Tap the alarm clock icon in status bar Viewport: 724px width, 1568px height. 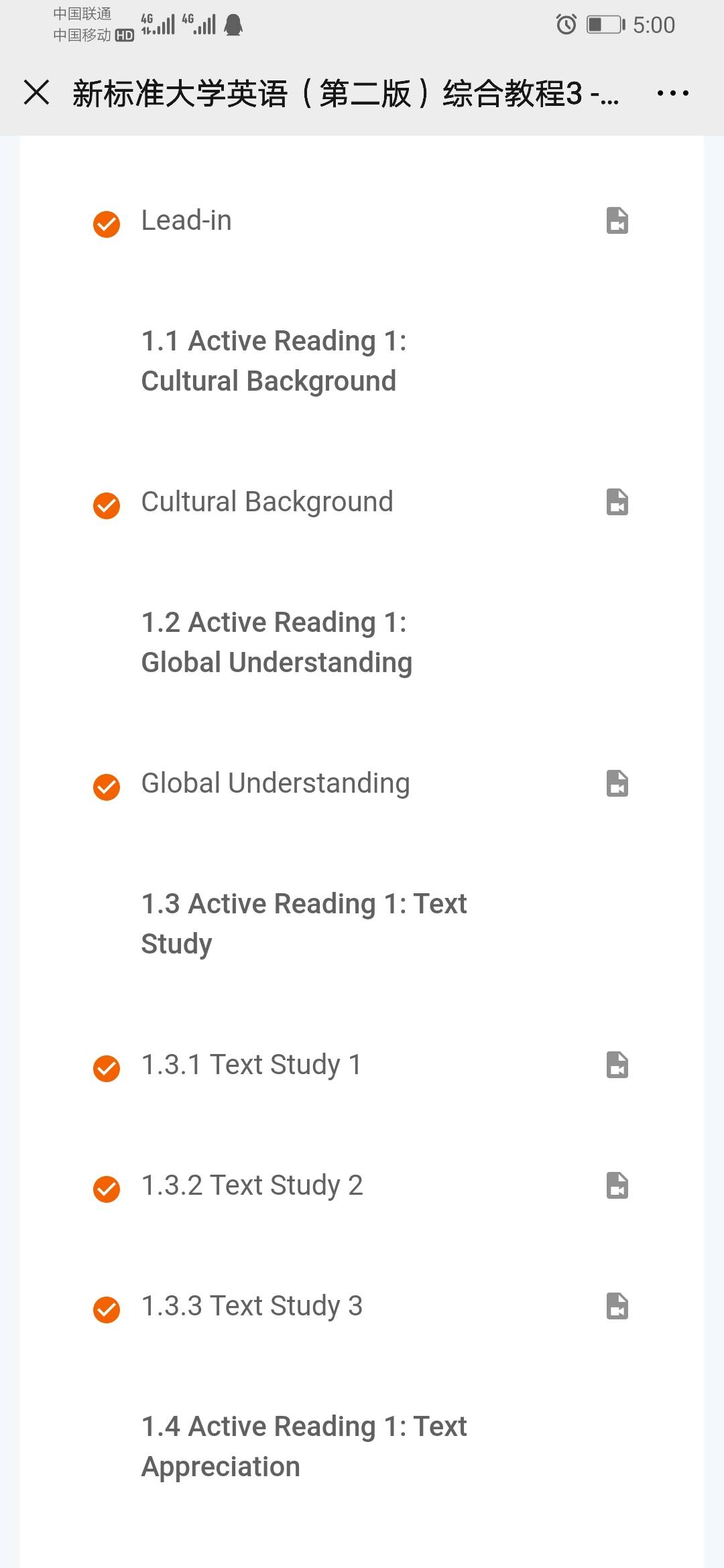(x=566, y=25)
